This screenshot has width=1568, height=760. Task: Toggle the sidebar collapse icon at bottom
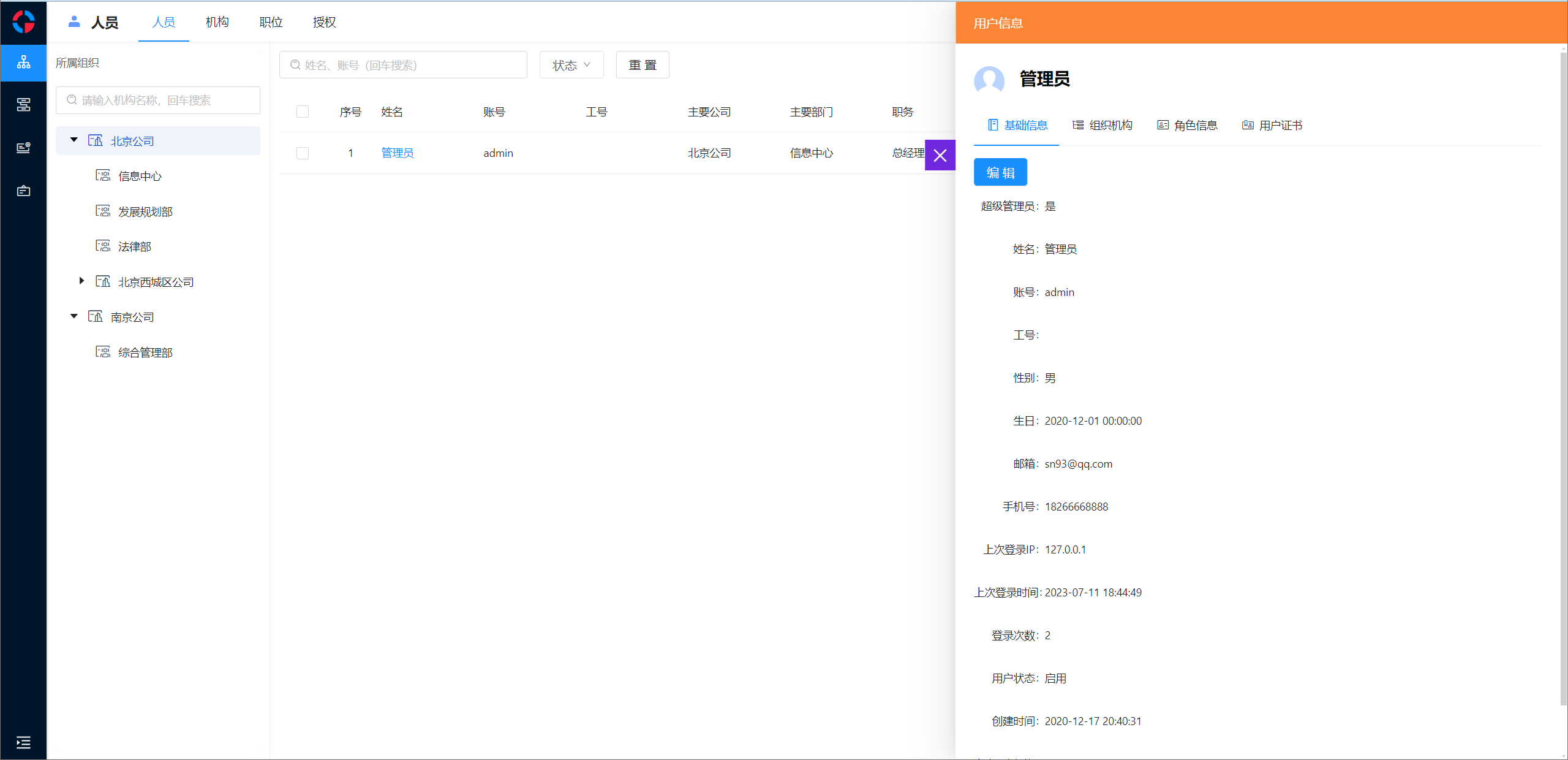click(23, 742)
